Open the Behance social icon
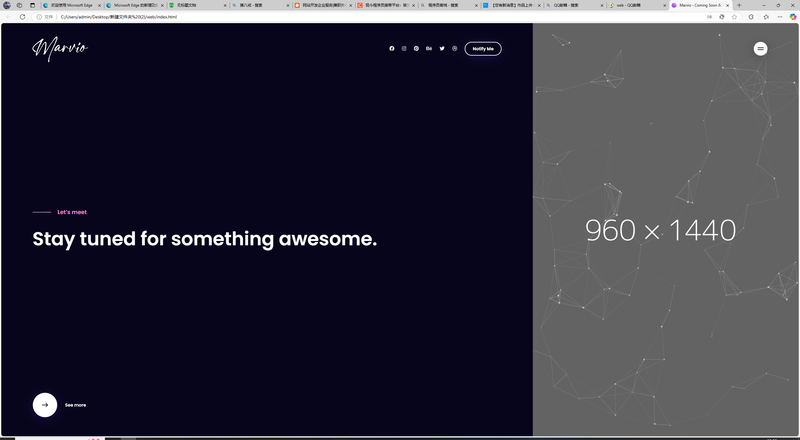Viewport: 800px width, 440px height. click(429, 48)
